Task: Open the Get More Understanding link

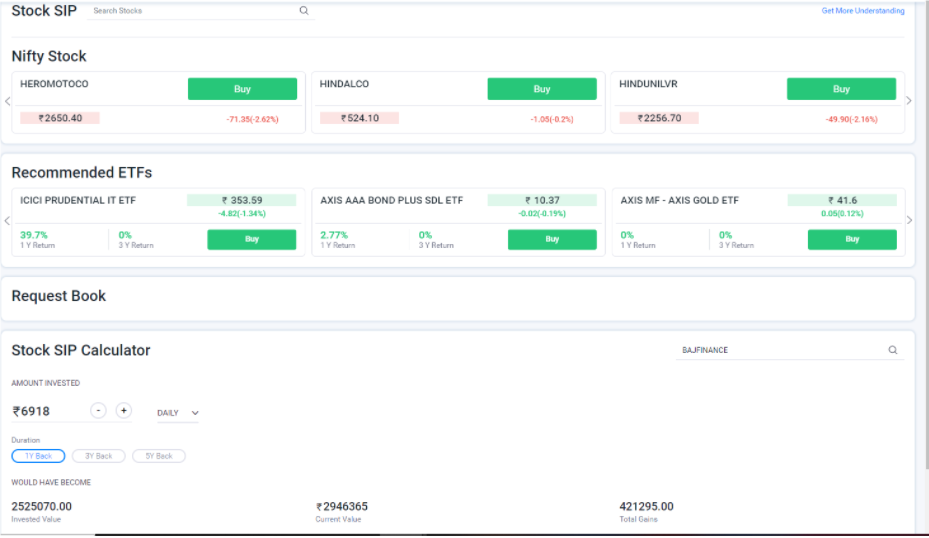Action: pos(862,11)
